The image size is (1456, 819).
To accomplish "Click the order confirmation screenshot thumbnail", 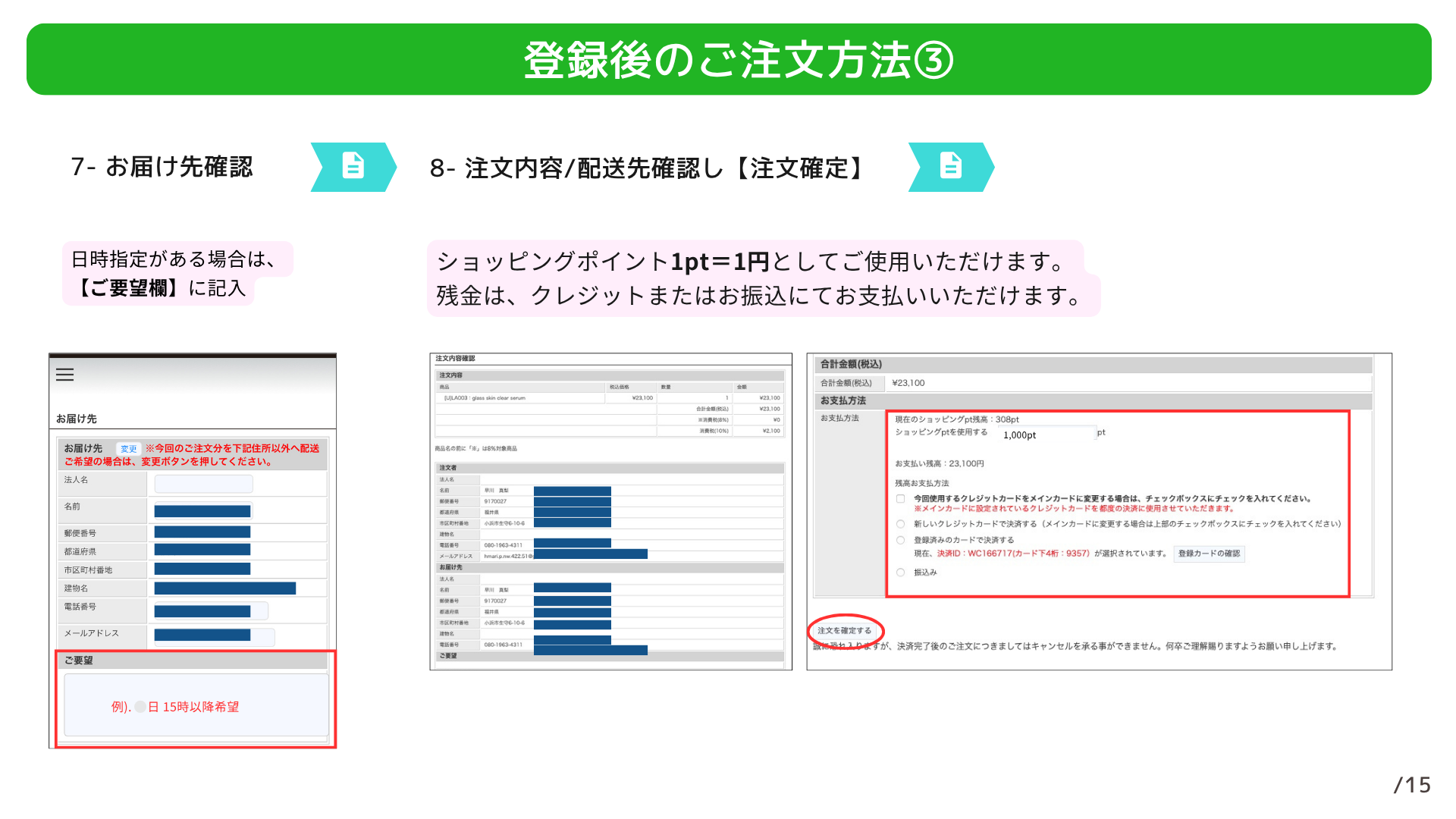I will click(610, 512).
